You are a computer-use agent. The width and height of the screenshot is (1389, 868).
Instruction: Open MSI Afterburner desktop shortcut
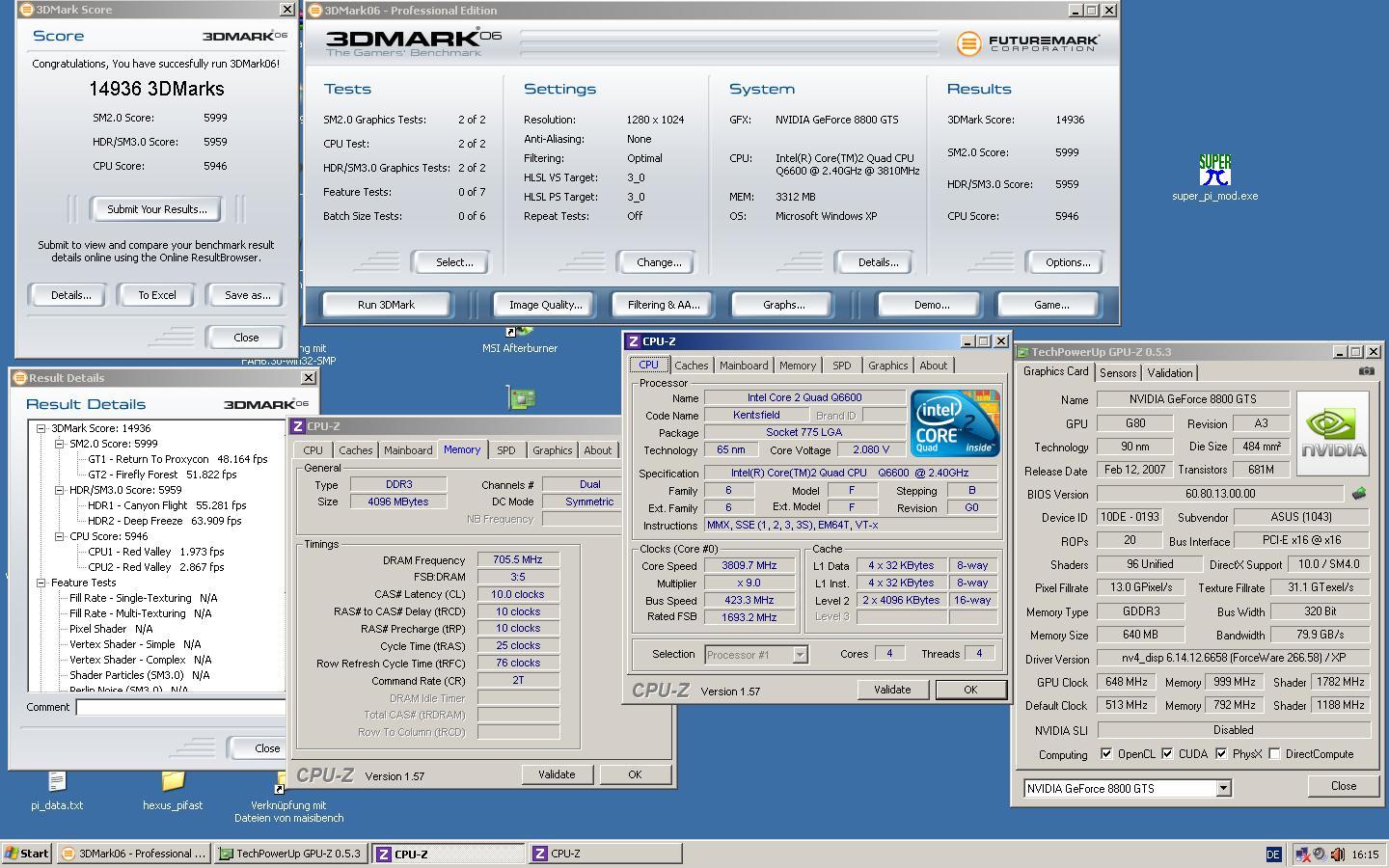[x=520, y=341]
